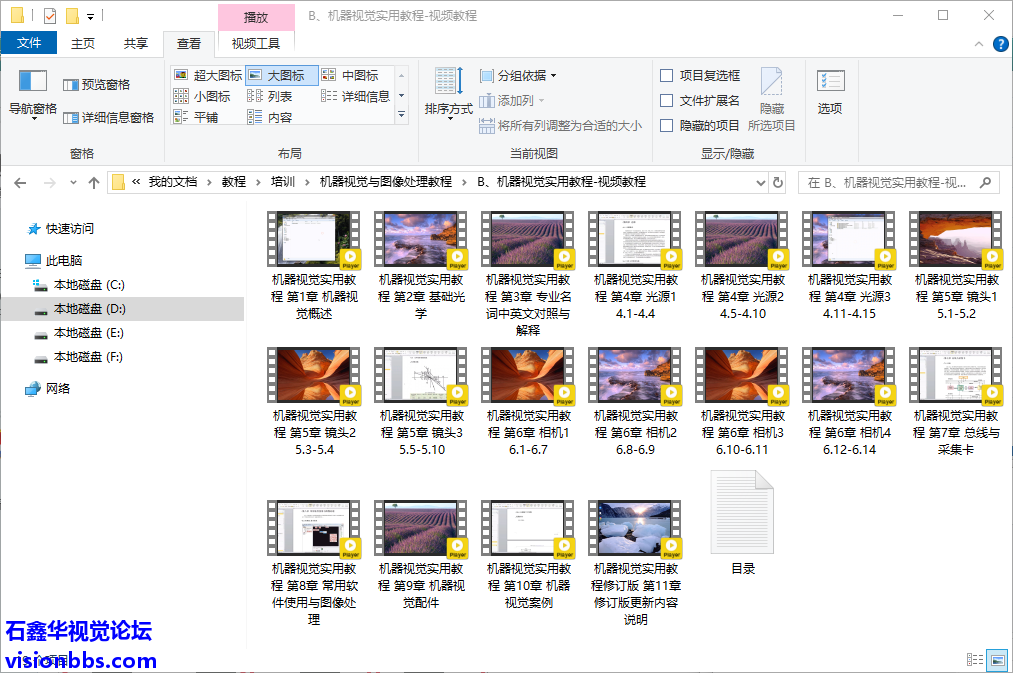Click the details view icon in status bar

pos(975,659)
